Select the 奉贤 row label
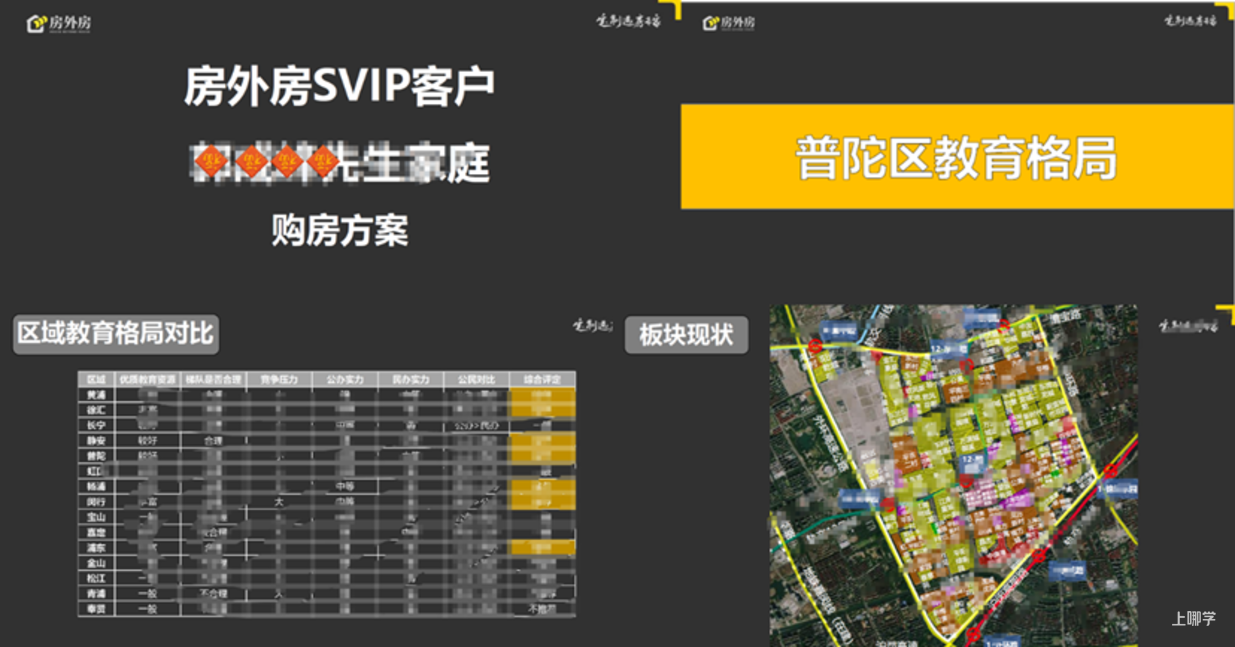The width and height of the screenshot is (1235, 647). pos(96,609)
